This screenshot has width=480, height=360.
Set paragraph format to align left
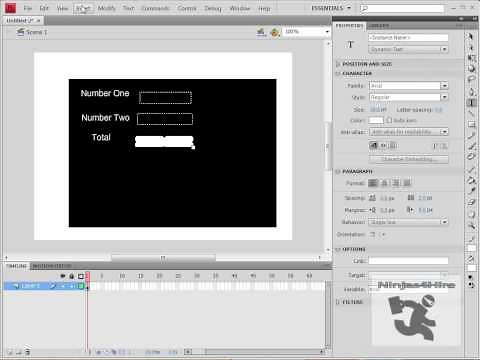pos(373,183)
